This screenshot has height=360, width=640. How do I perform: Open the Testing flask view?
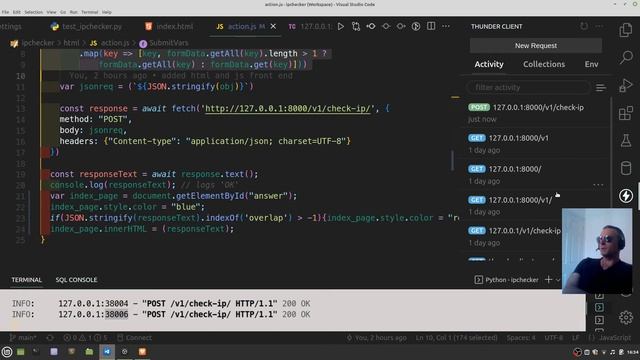pos(626,140)
